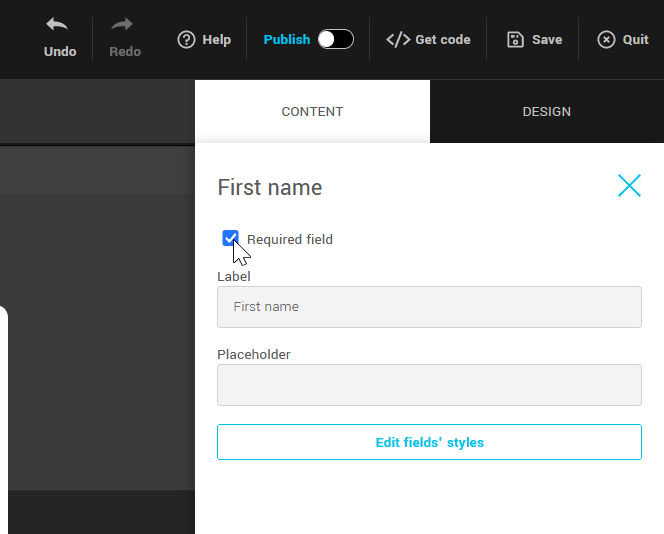Switch to the DESIGN tab
The height and width of the screenshot is (534, 664).
(546, 112)
